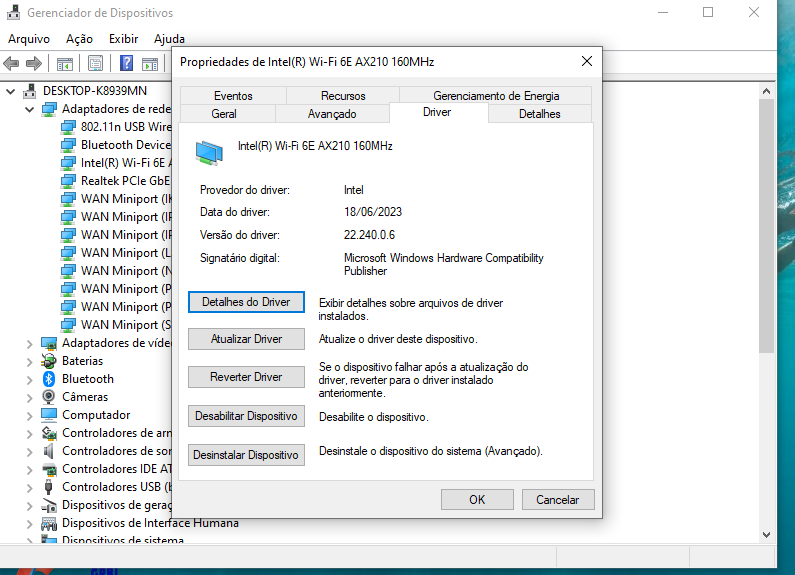Expand Dispositivos de Interface Humana node
The width and height of the screenshot is (795, 575).
[x=29, y=524]
